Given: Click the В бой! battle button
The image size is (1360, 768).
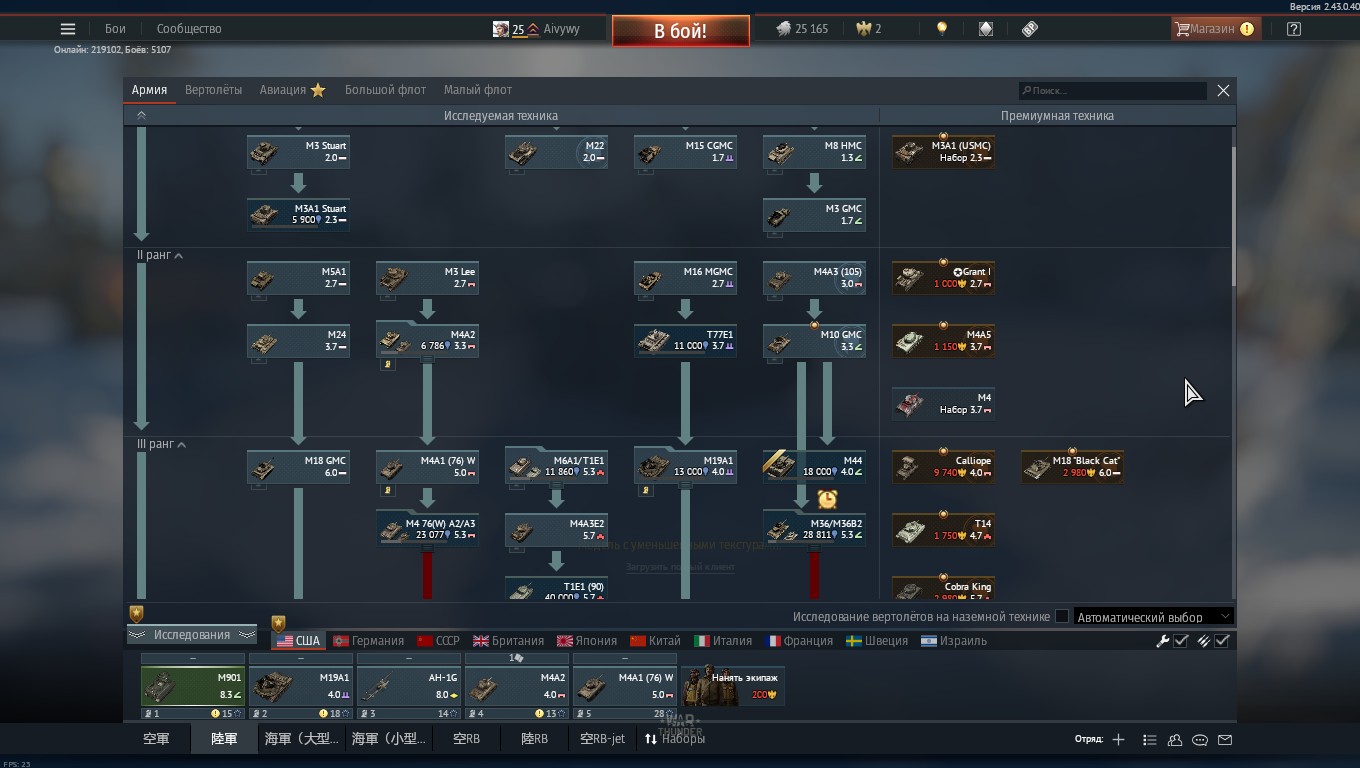Looking at the screenshot, I should (681, 31).
